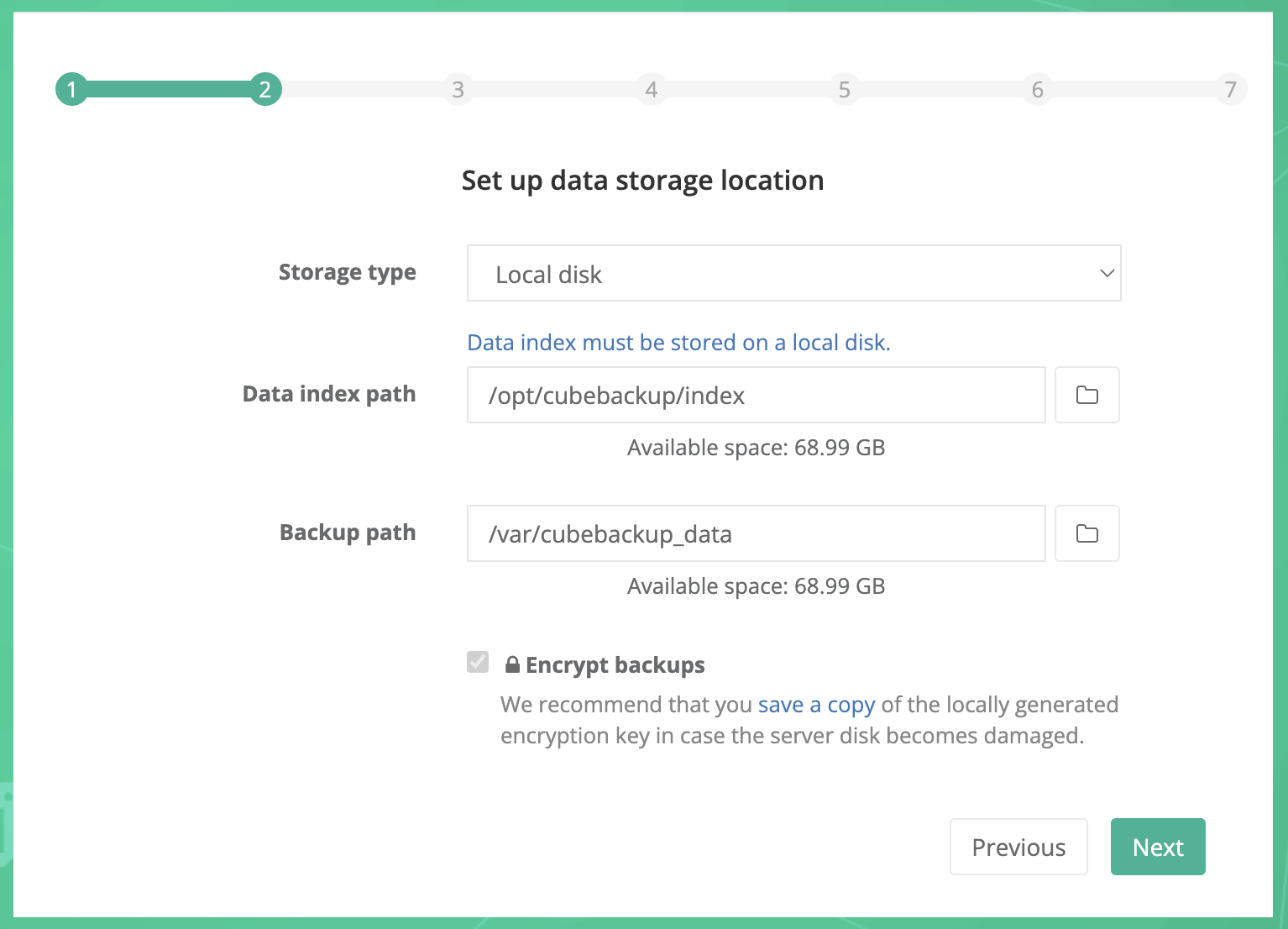Viewport: 1288px width, 929px height.
Task: Click the chevron on the Storage type field
Action: point(1106,273)
